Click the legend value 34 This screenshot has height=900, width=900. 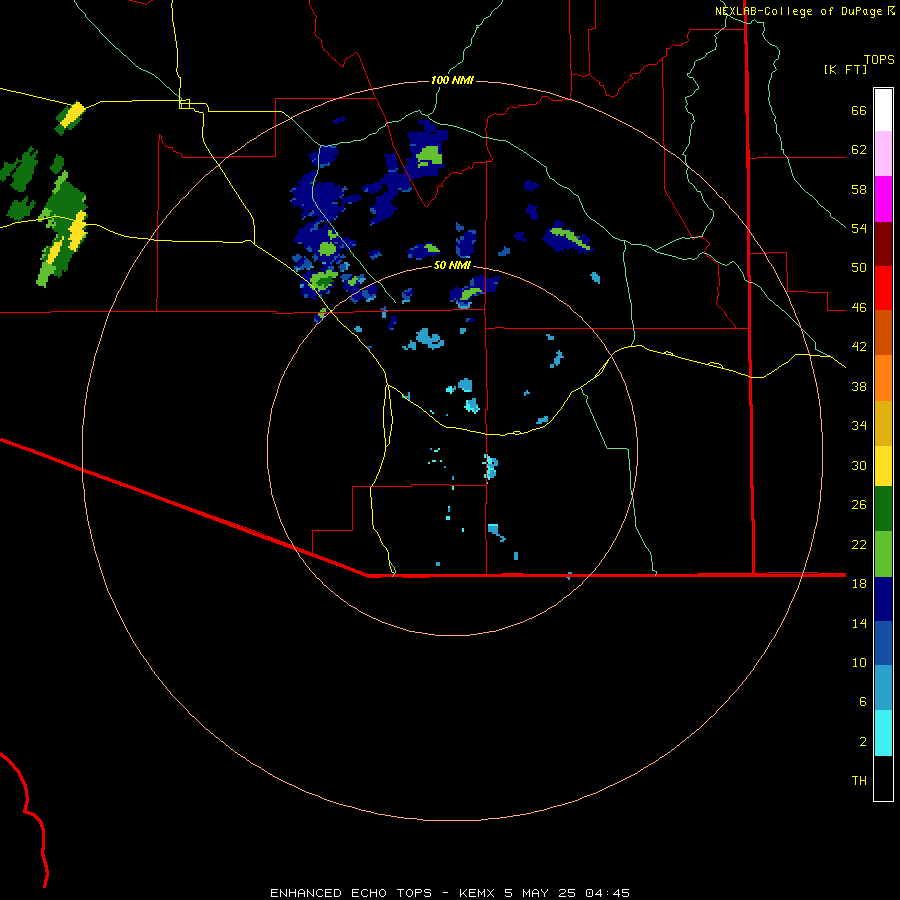pos(859,425)
